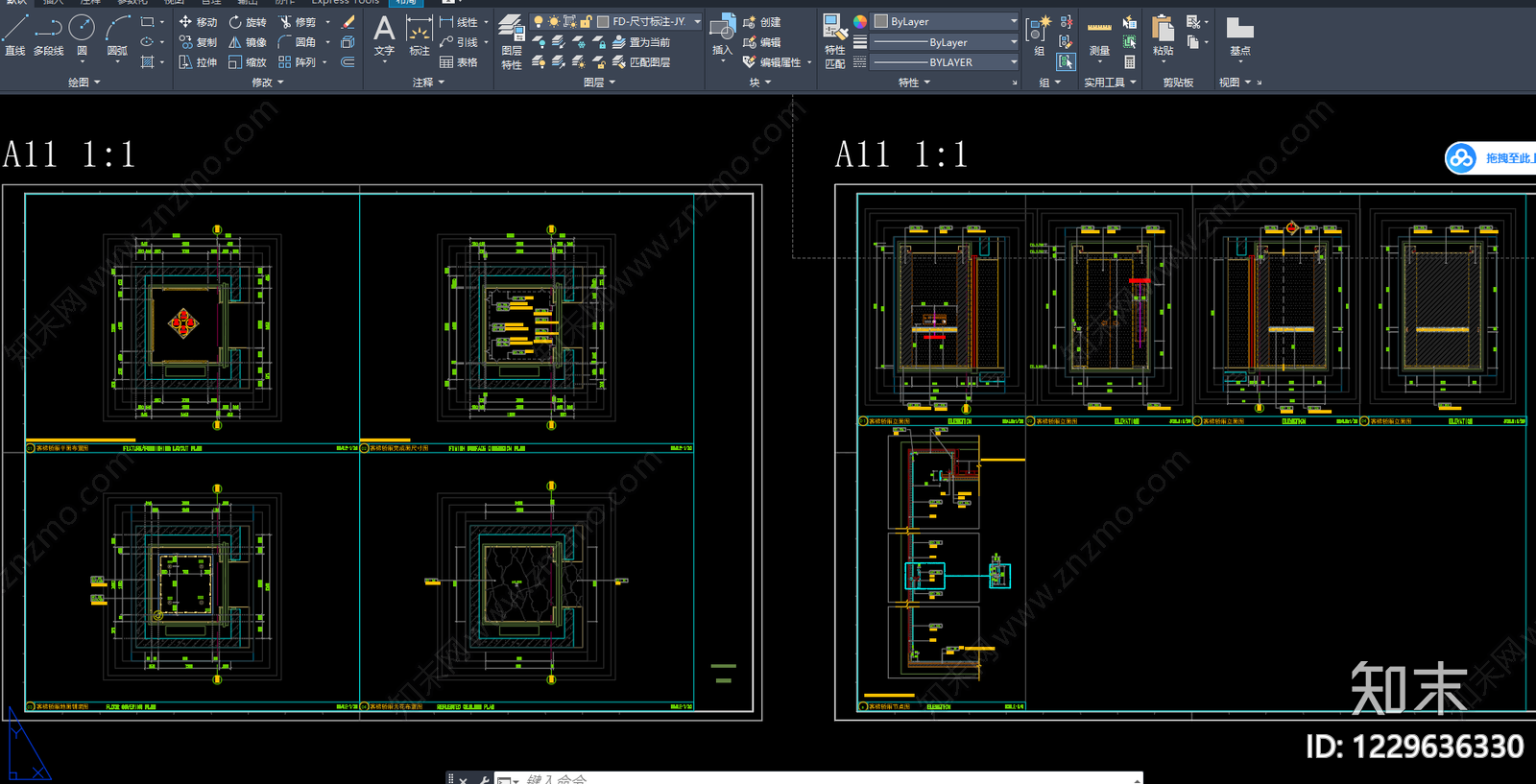The image size is (1536, 784).
Task: Click the Baidu cloud 拖拽至此 button
Action: (1490, 158)
